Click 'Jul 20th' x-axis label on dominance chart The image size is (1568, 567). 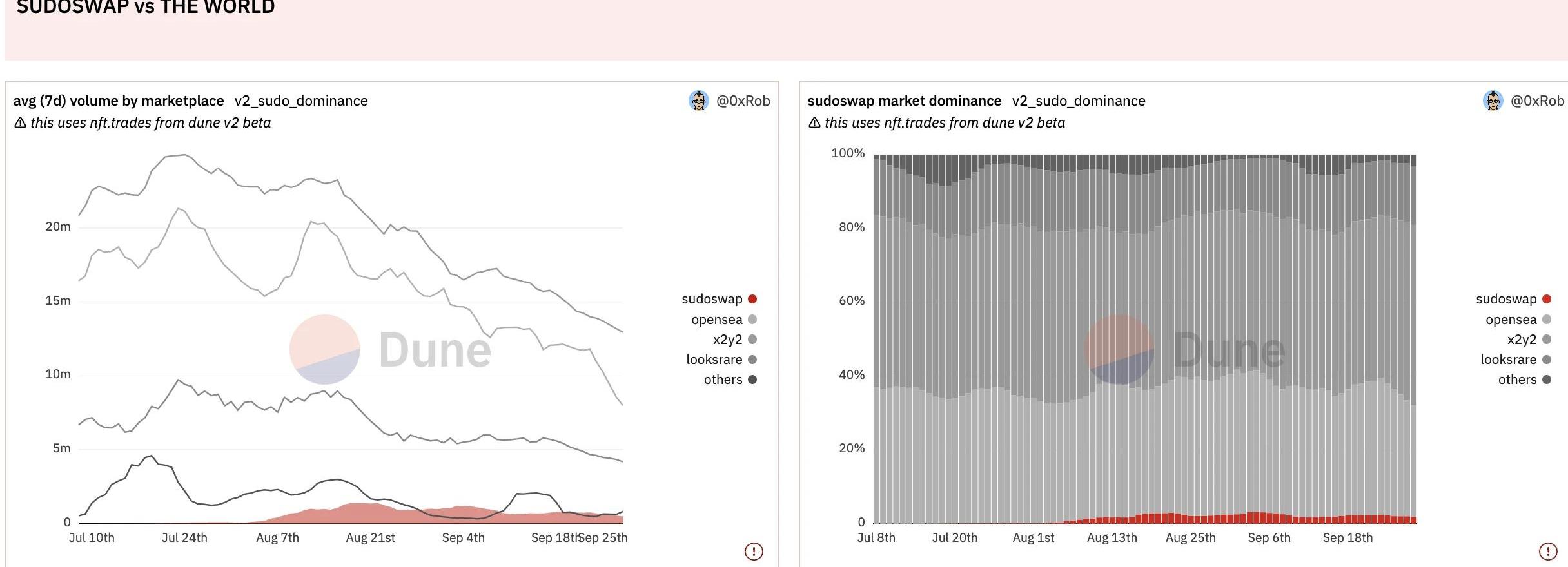pos(955,537)
